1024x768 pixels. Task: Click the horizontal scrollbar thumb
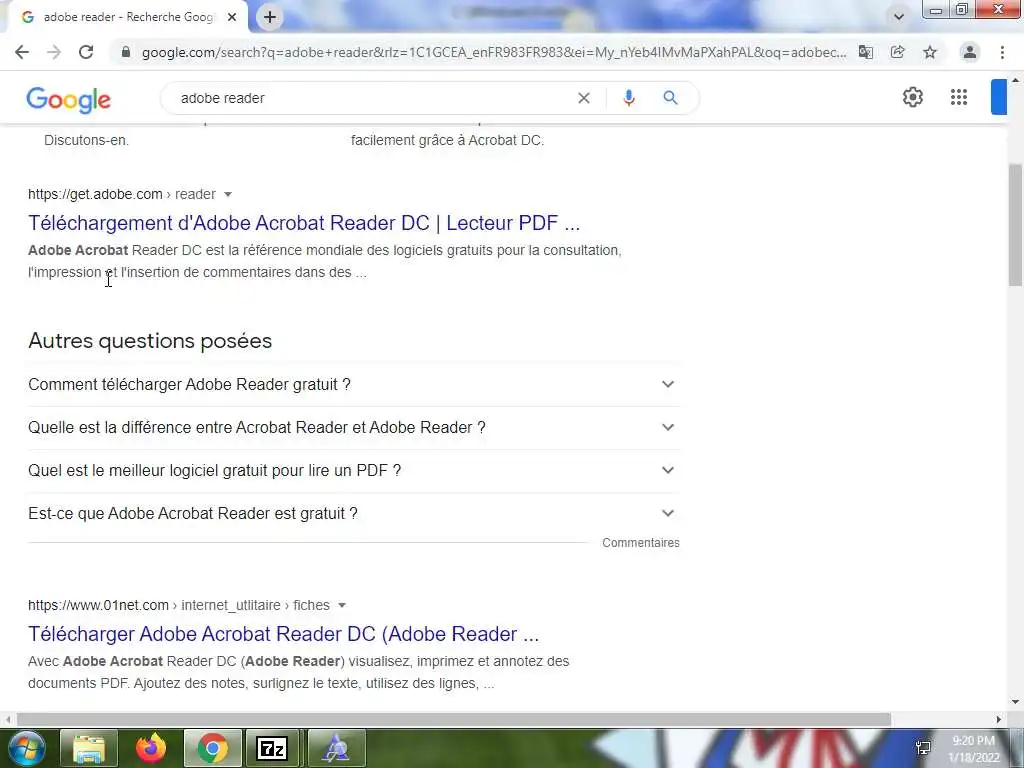tap(454, 719)
